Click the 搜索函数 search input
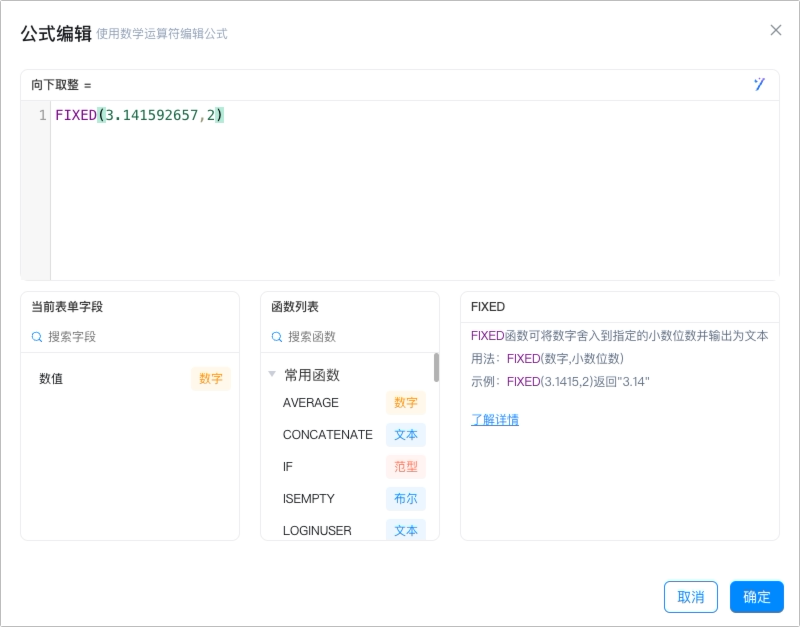 pyautogui.click(x=357, y=337)
